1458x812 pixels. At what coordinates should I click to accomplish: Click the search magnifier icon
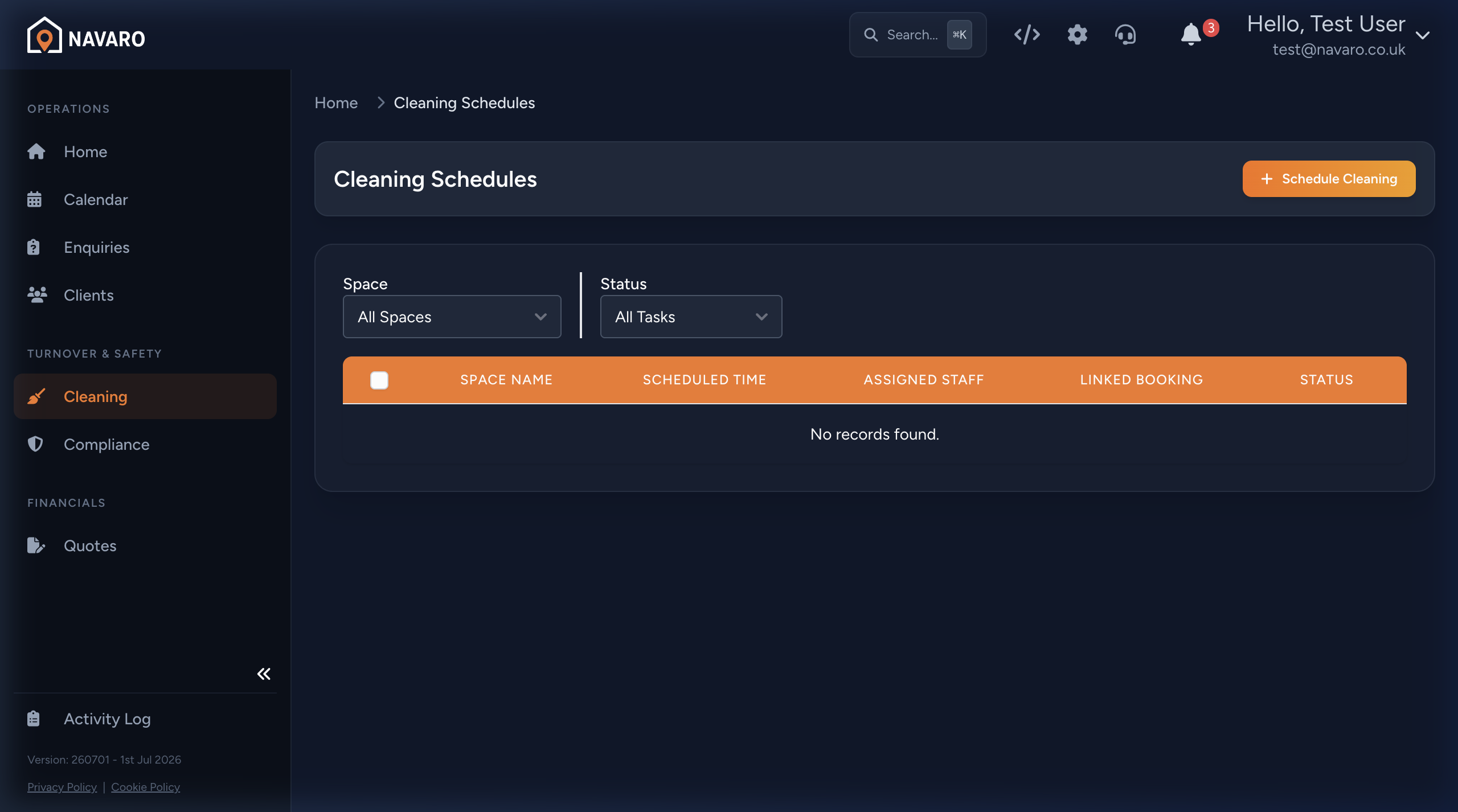point(871,35)
